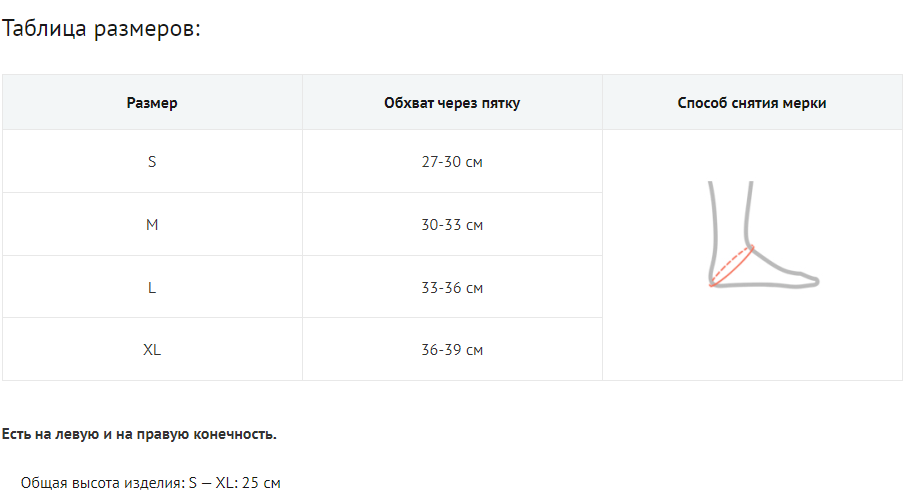Click the '30-33 см' measurement cell
Viewport: 908px width, 494px height.
coord(452,225)
